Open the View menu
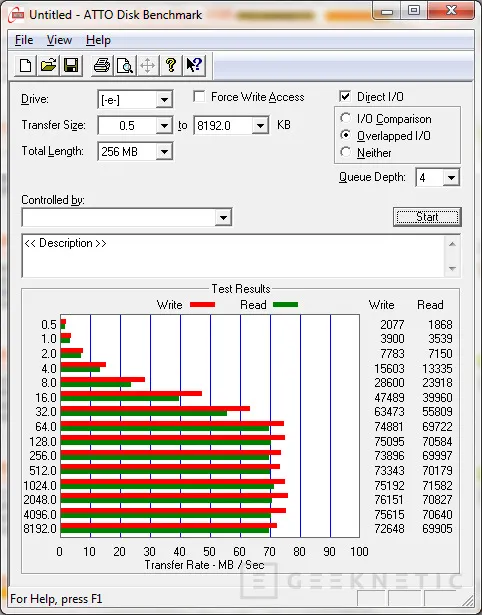Image resolution: width=482 pixels, height=615 pixels. tap(59, 40)
